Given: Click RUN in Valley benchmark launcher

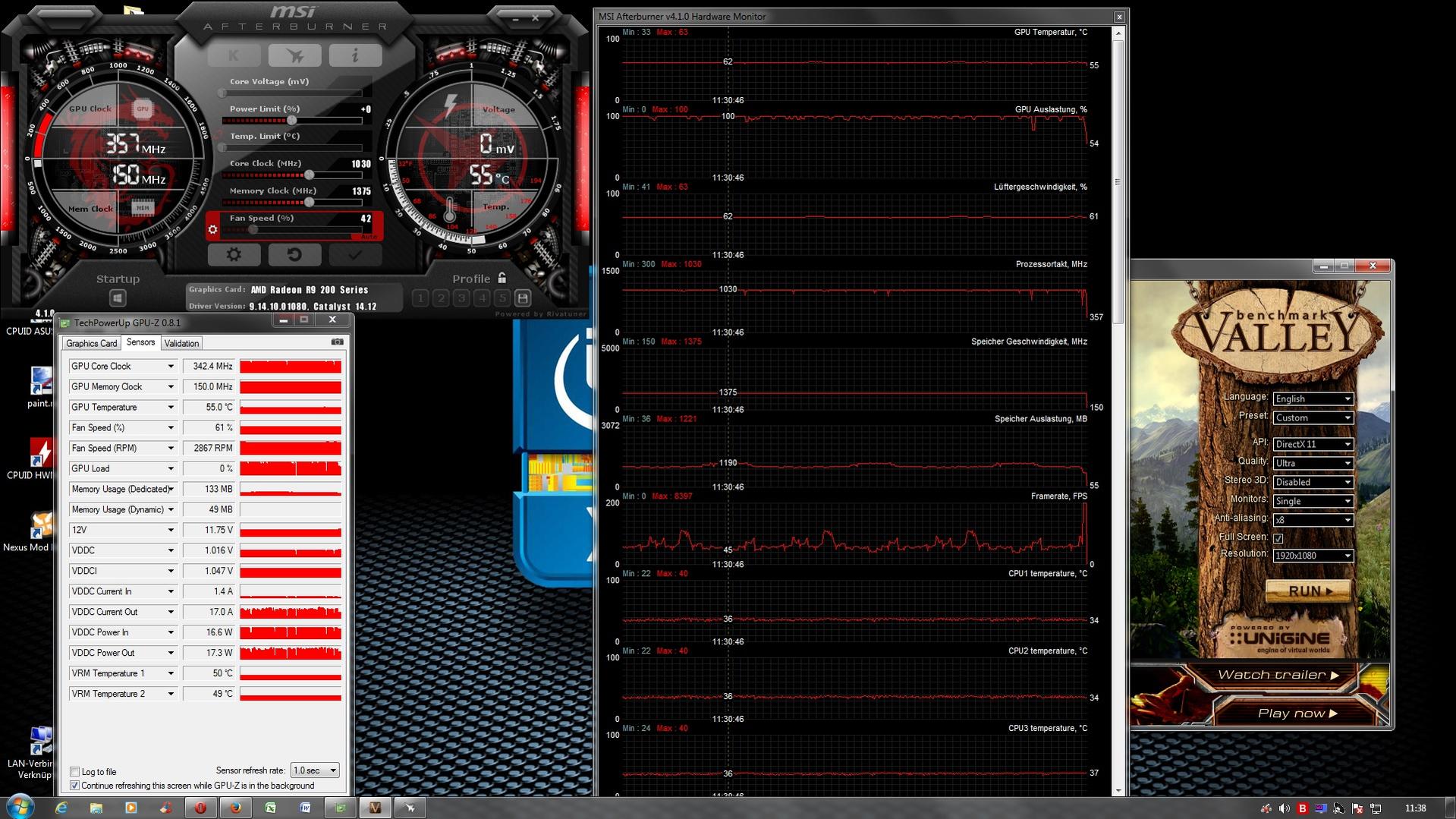Looking at the screenshot, I should click(1308, 591).
